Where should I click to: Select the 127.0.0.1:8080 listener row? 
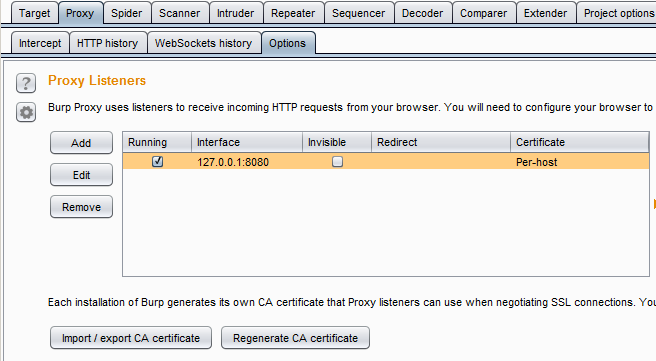coord(386,161)
